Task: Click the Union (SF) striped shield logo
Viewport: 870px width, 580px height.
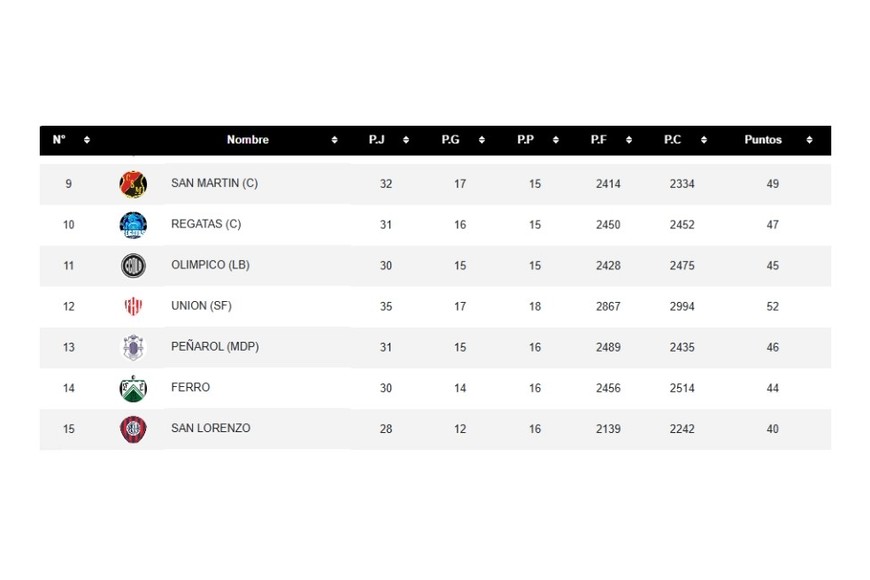Action: 133,307
